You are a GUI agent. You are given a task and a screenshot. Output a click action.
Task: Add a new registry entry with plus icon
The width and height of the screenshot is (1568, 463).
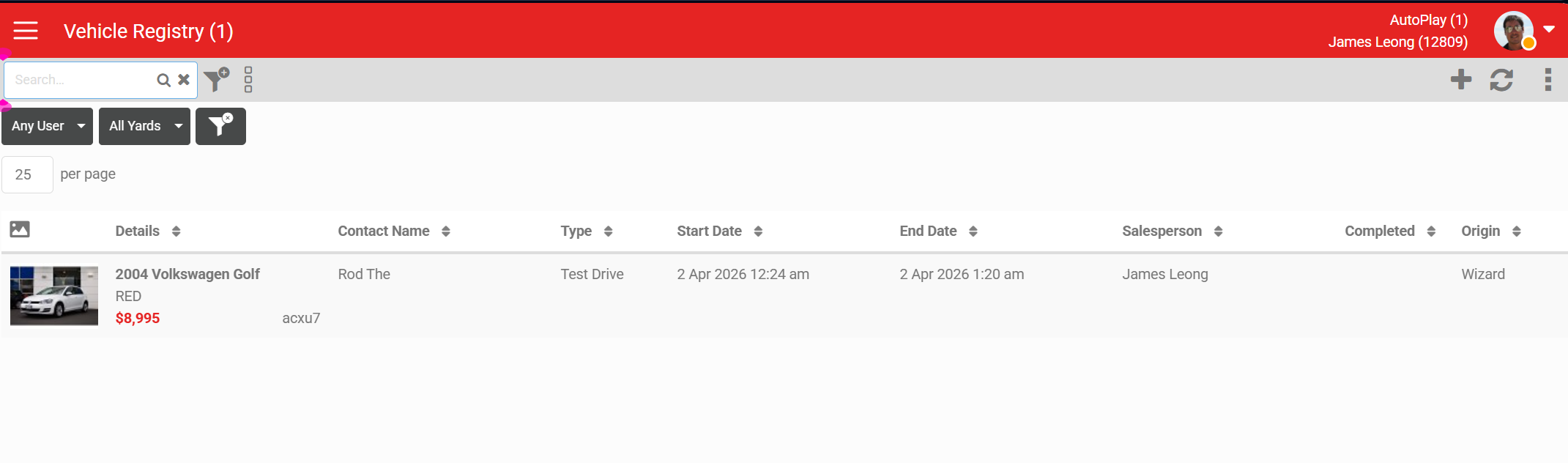coord(1460,79)
